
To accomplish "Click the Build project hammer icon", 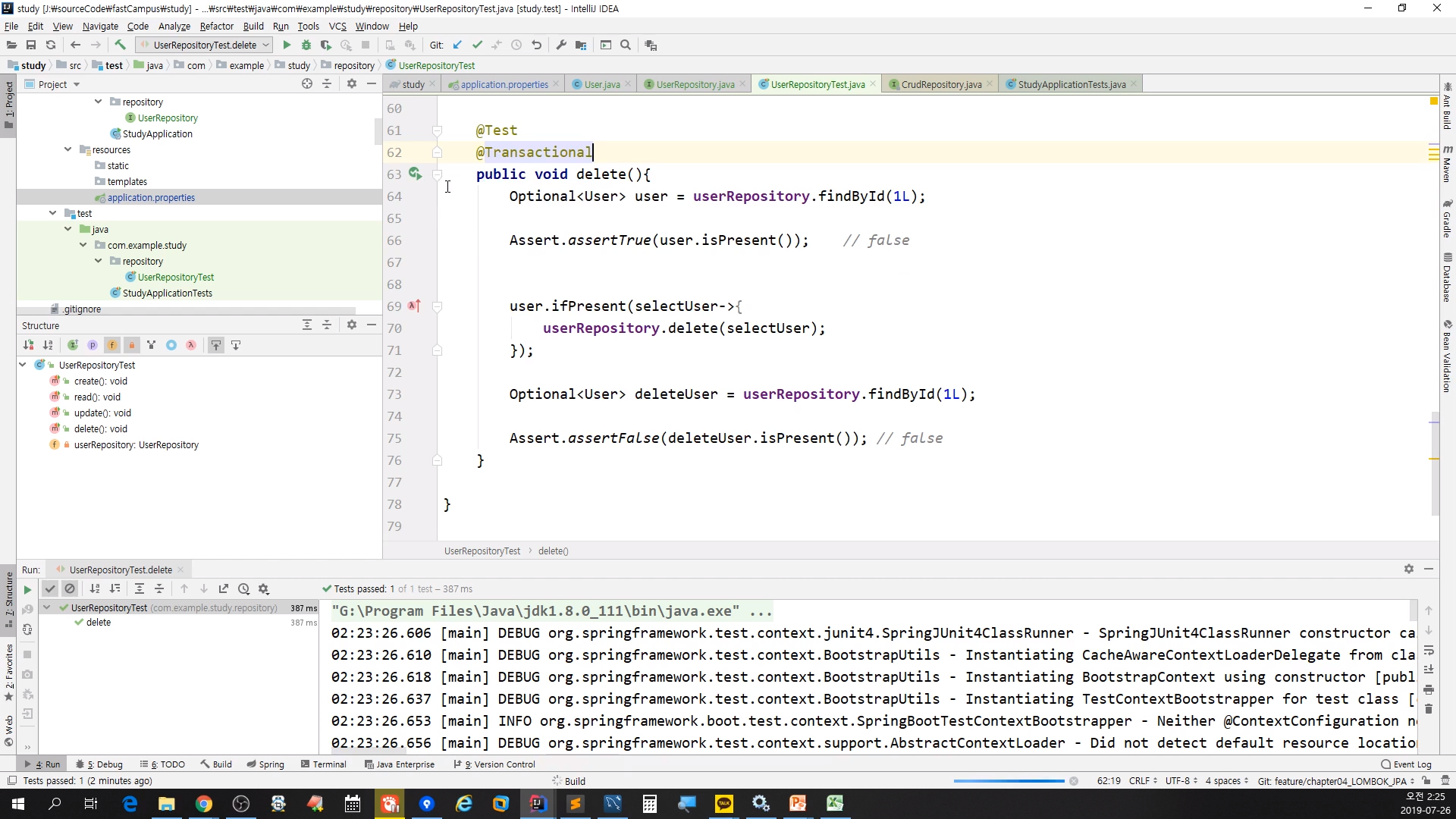I will point(120,45).
